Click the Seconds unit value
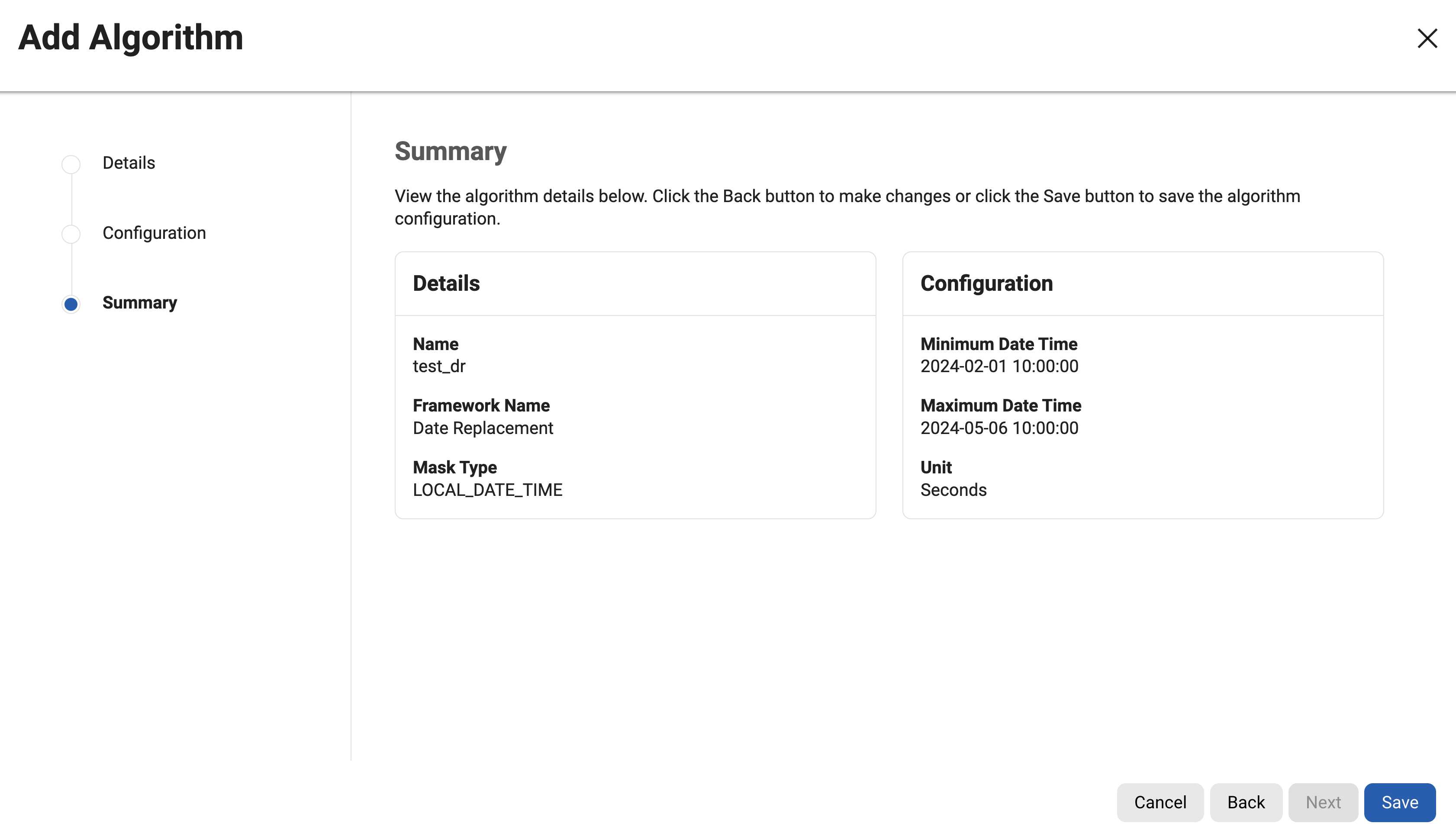Screen dimensions: 1456x836 click(953, 490)
